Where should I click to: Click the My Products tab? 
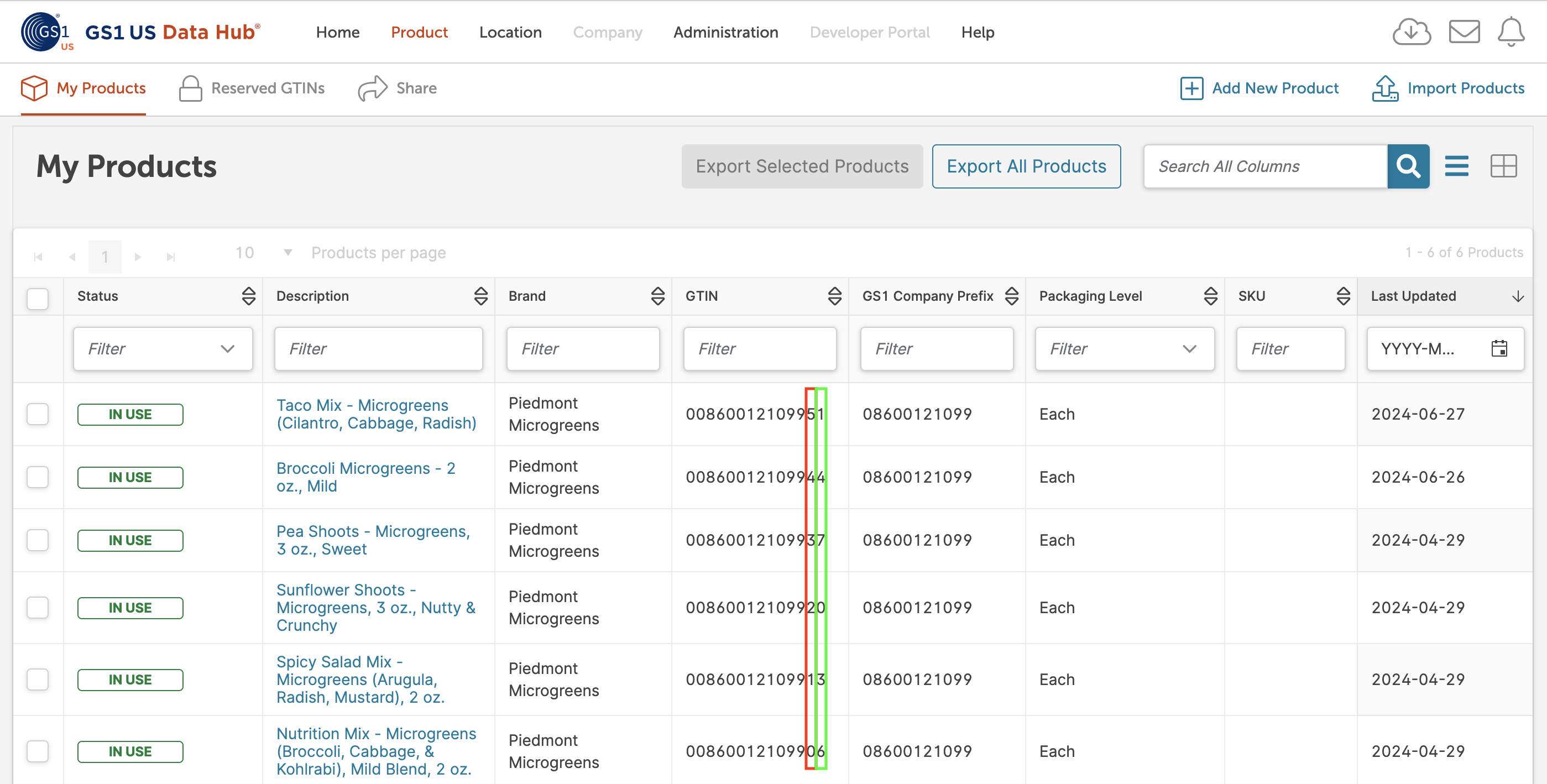click(x=101, y=88)
